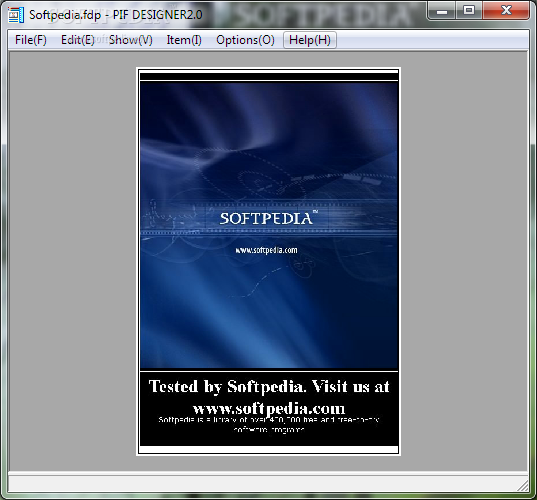Click the window resize grip corner

523,486
